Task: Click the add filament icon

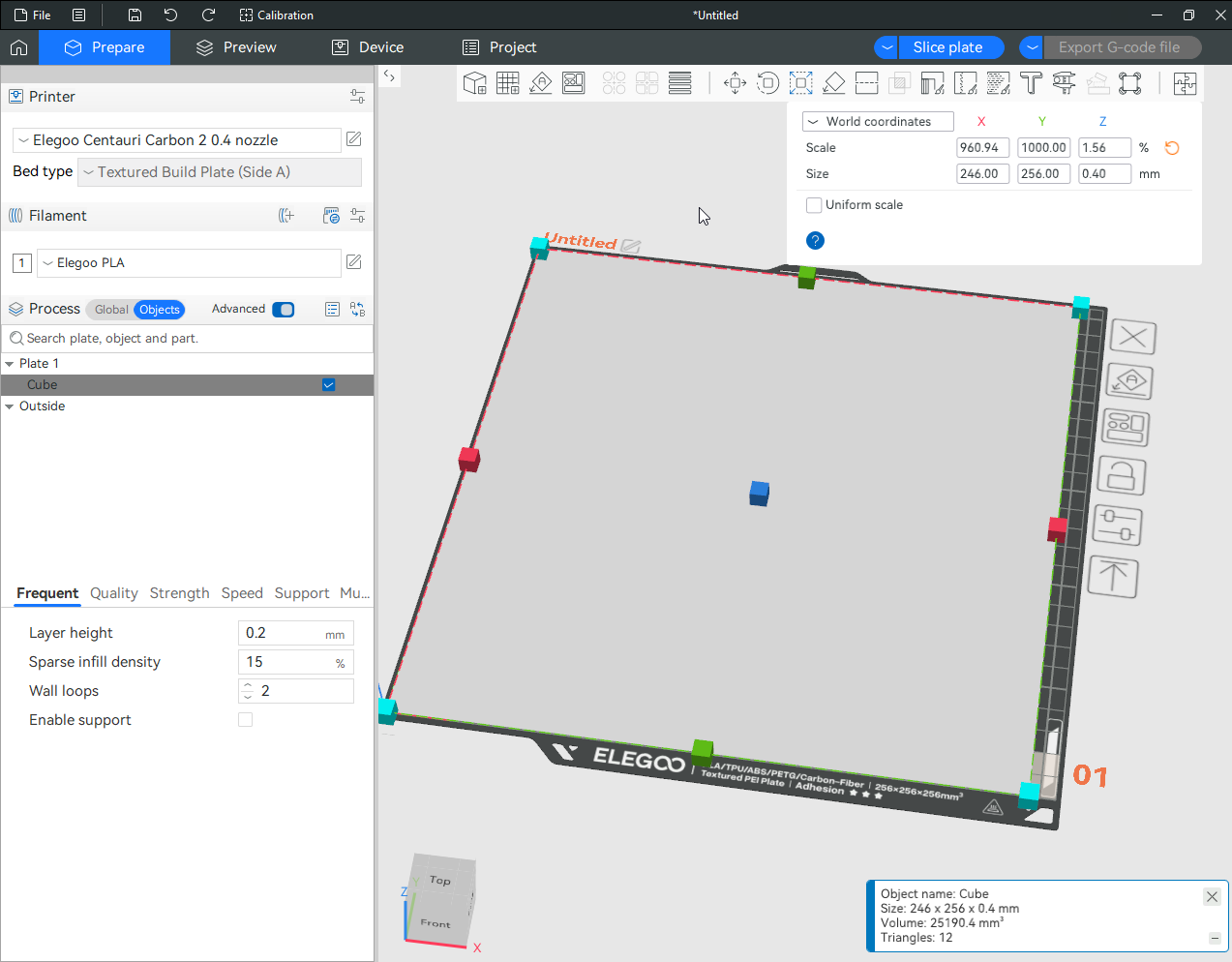Action: coord(286,216)
